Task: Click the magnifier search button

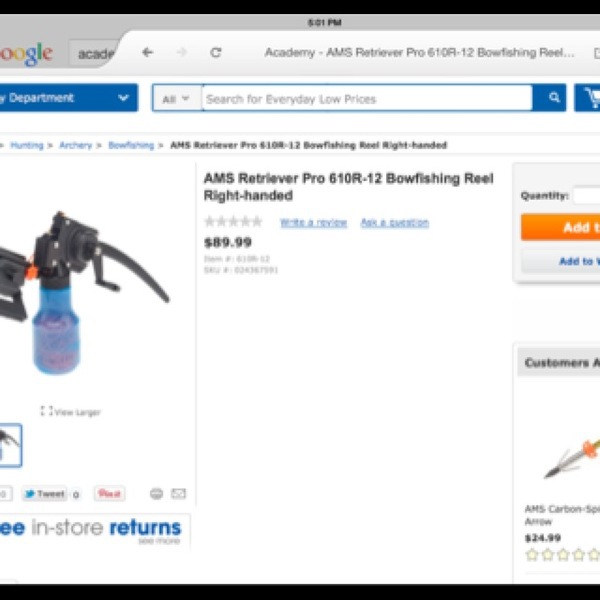Action: coord(549,98)
